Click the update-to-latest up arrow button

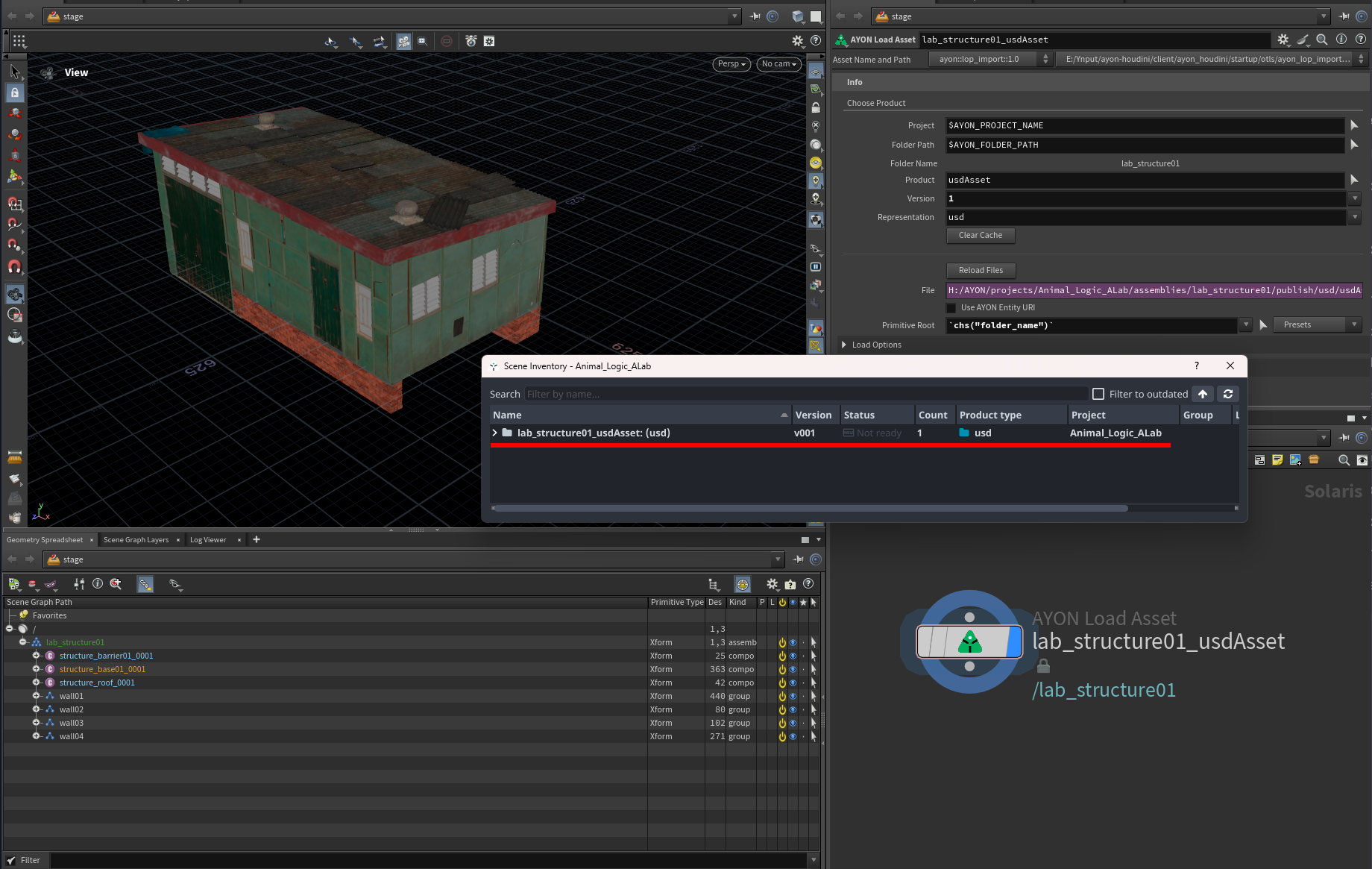point(1203,394)
